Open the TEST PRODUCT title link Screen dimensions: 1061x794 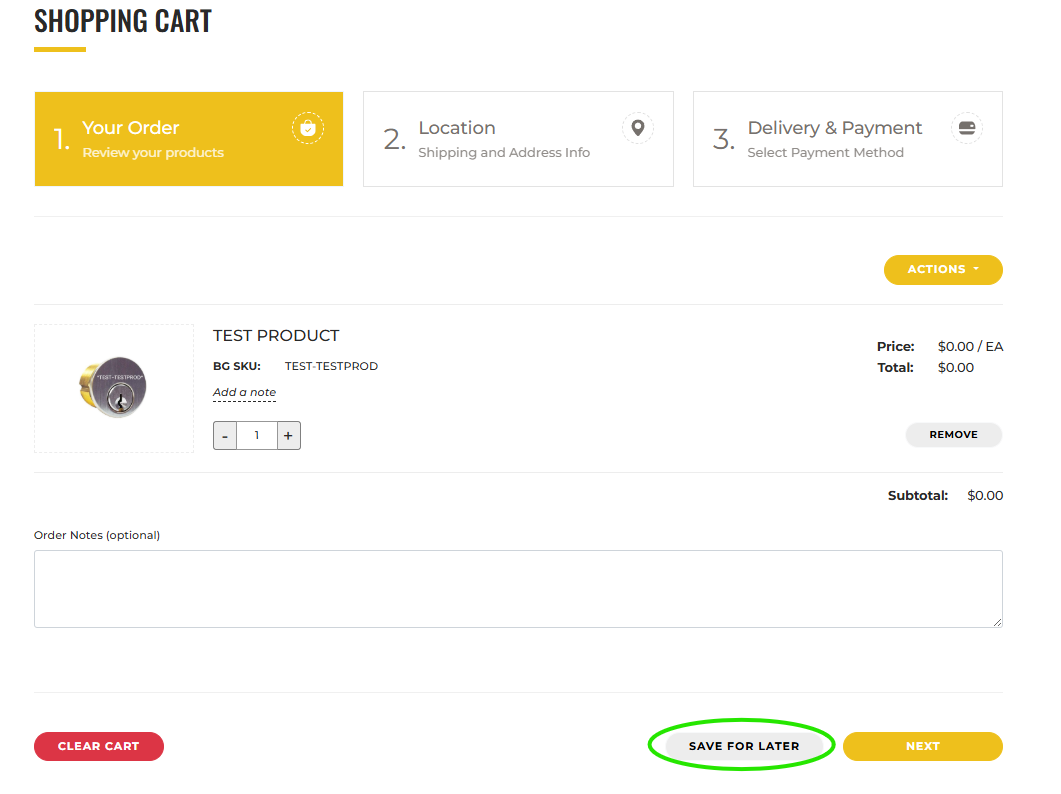pyautogui.click(x=276, y=335)
